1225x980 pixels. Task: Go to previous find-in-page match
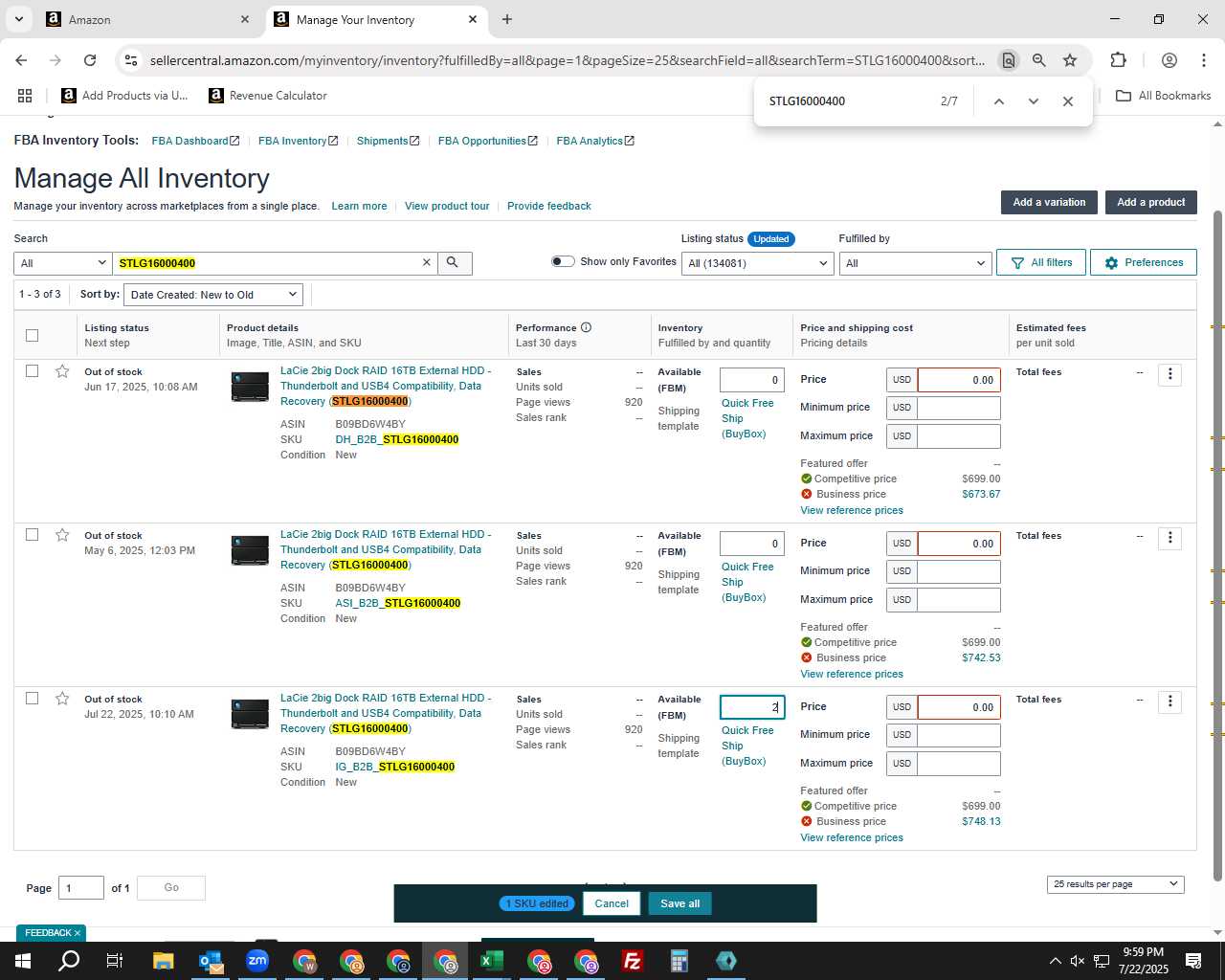pyautogui.click(x=998, y=101)
